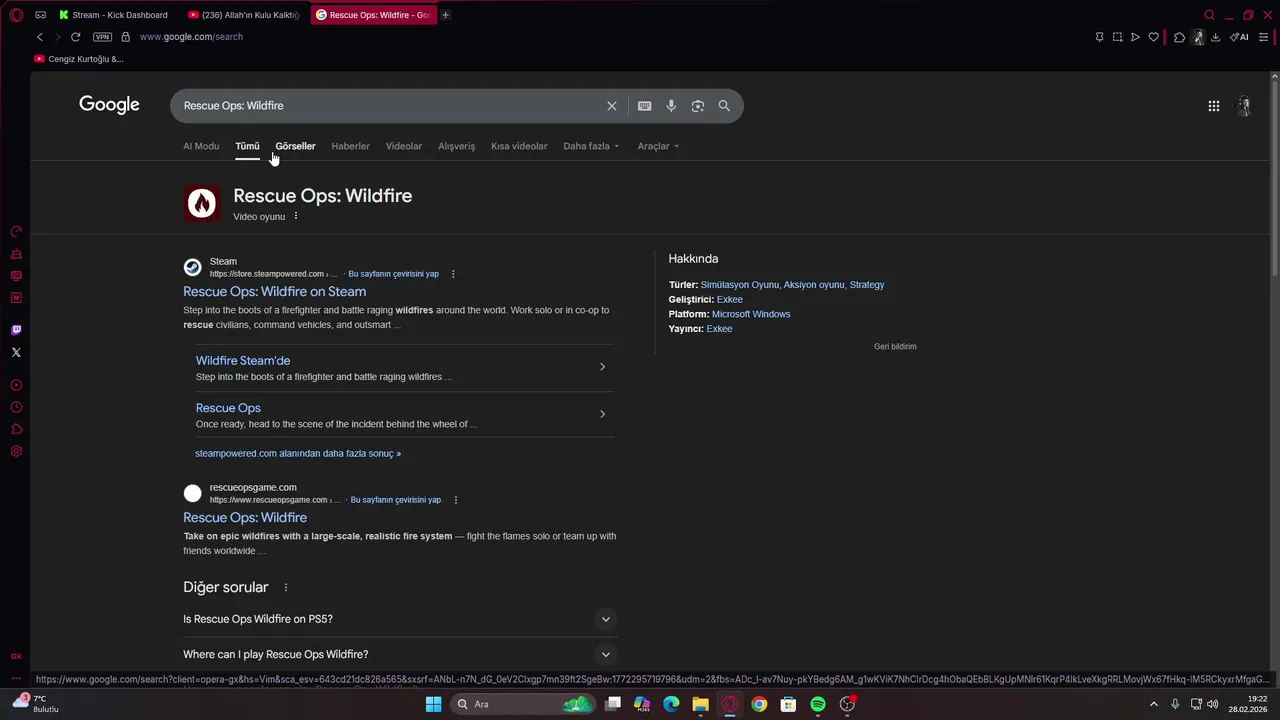The height and width of the screenshot is (720, 1280).
Task: Open the pinboard pin icon in toolbar
Action: coord(1099,37)
